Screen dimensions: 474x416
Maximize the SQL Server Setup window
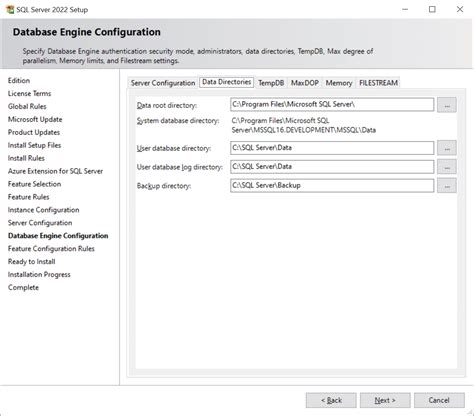click(432, 9)
